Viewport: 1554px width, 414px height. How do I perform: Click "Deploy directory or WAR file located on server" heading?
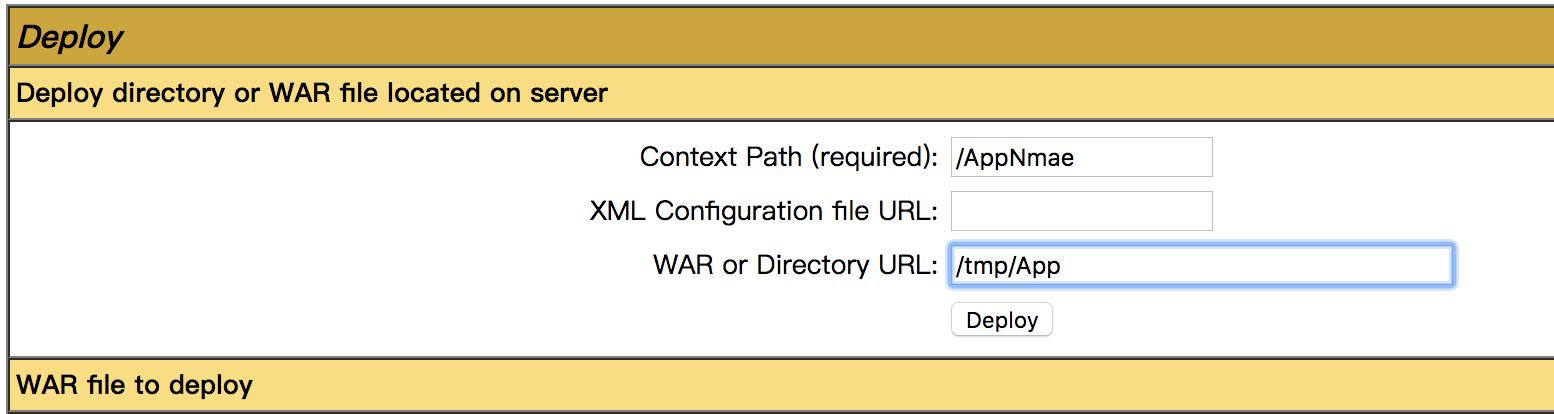(312, 94)
